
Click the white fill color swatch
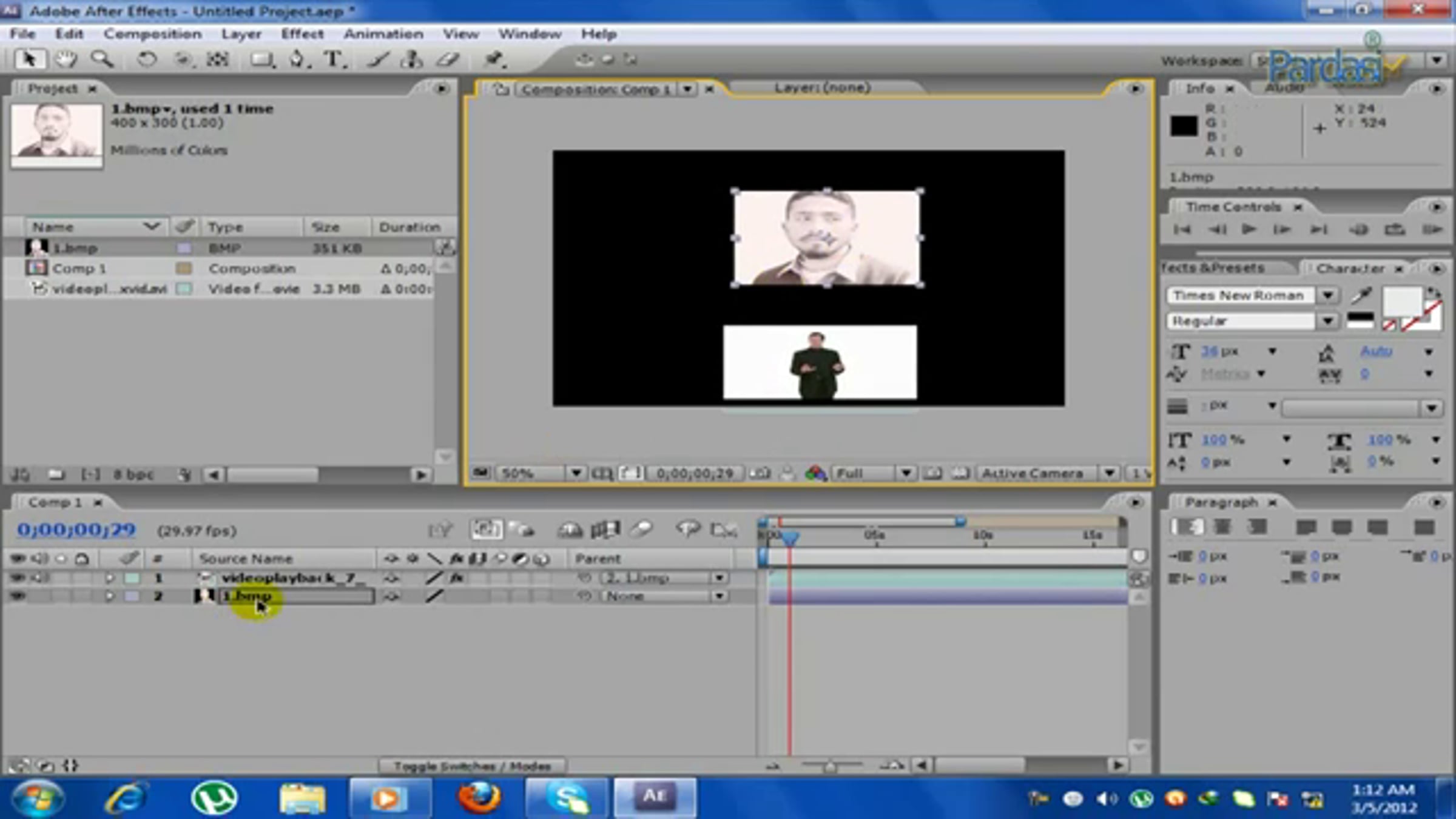(1401, 302)
